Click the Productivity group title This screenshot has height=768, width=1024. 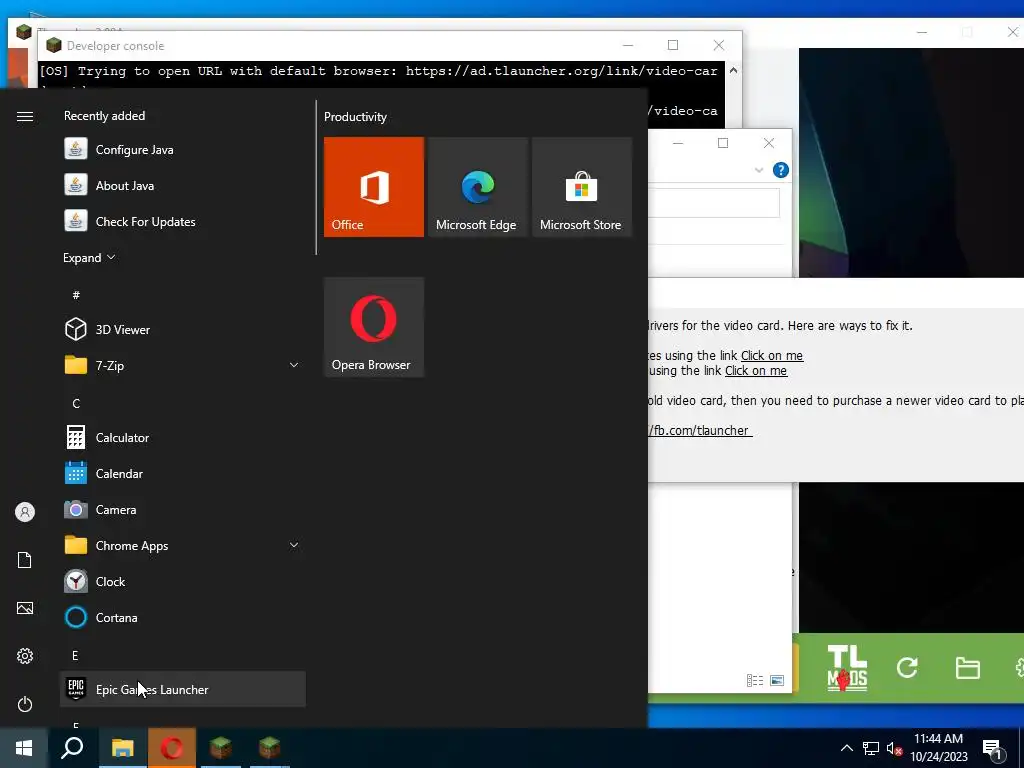[x=355, y=117]
